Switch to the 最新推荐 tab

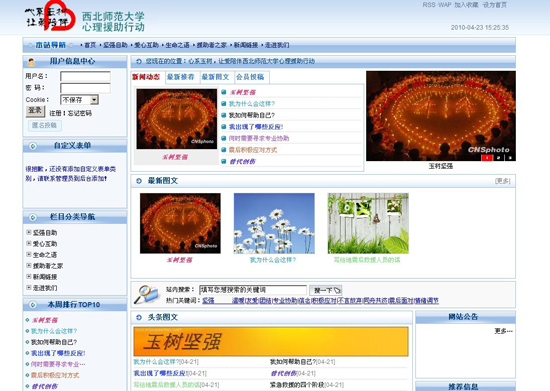tap(181, 77)
